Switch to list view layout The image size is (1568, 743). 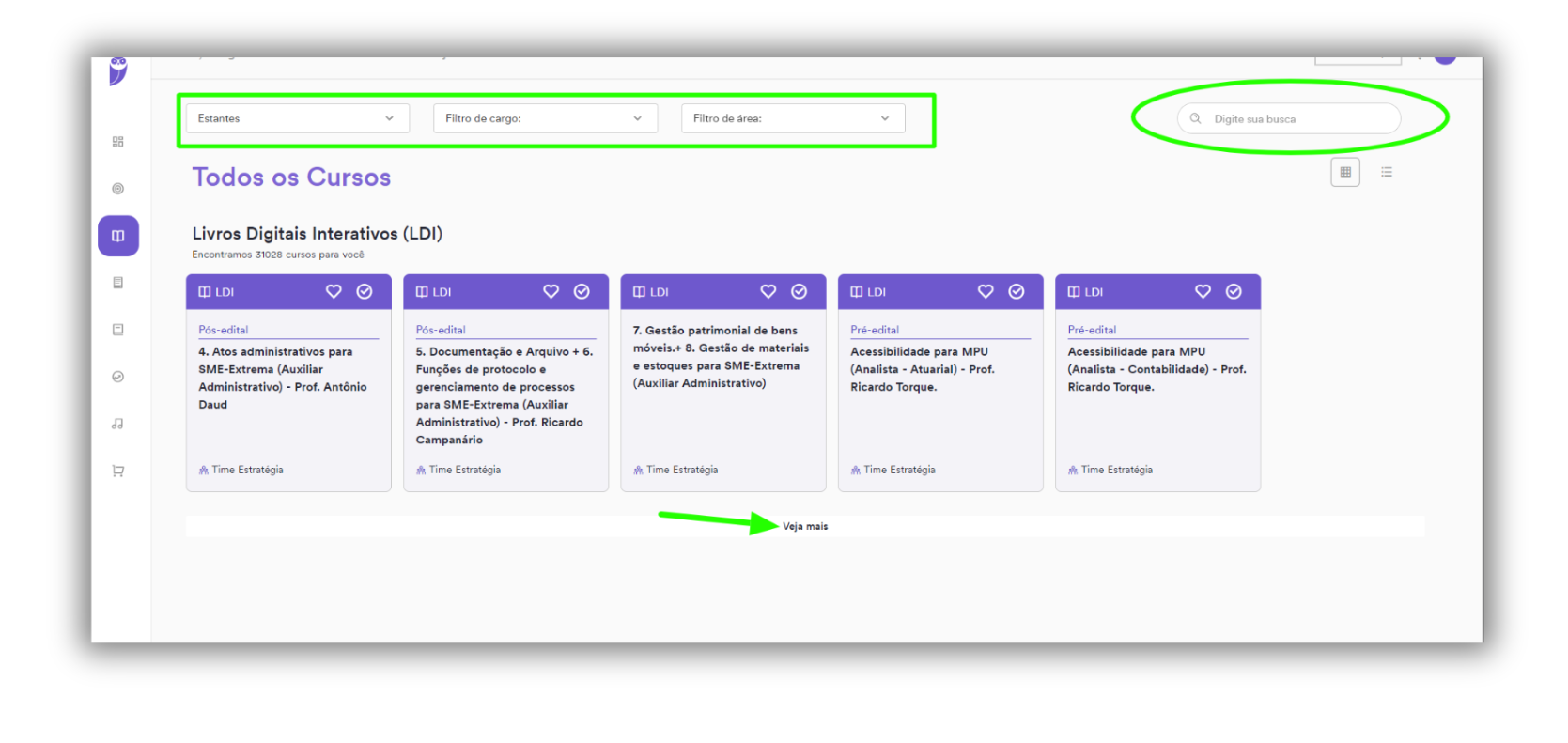(1387, 172)
